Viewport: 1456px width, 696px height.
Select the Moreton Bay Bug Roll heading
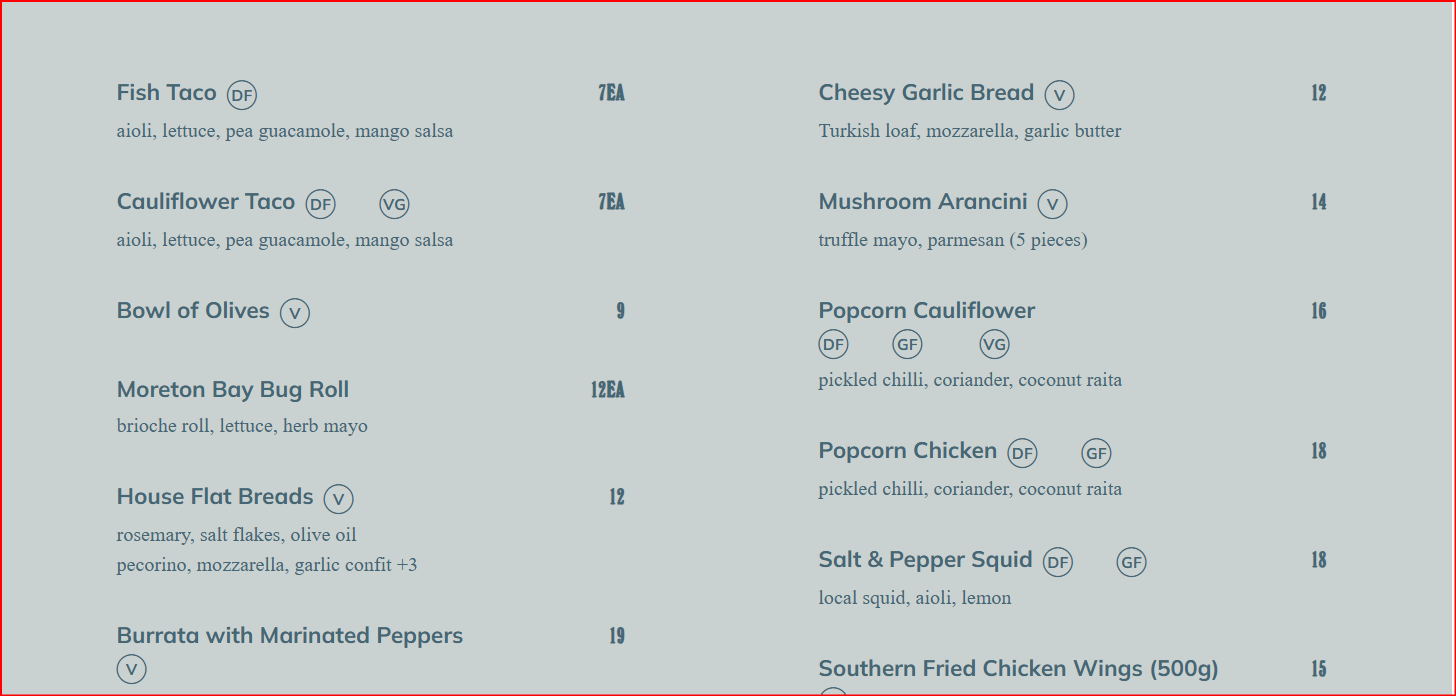coord(233,390)
